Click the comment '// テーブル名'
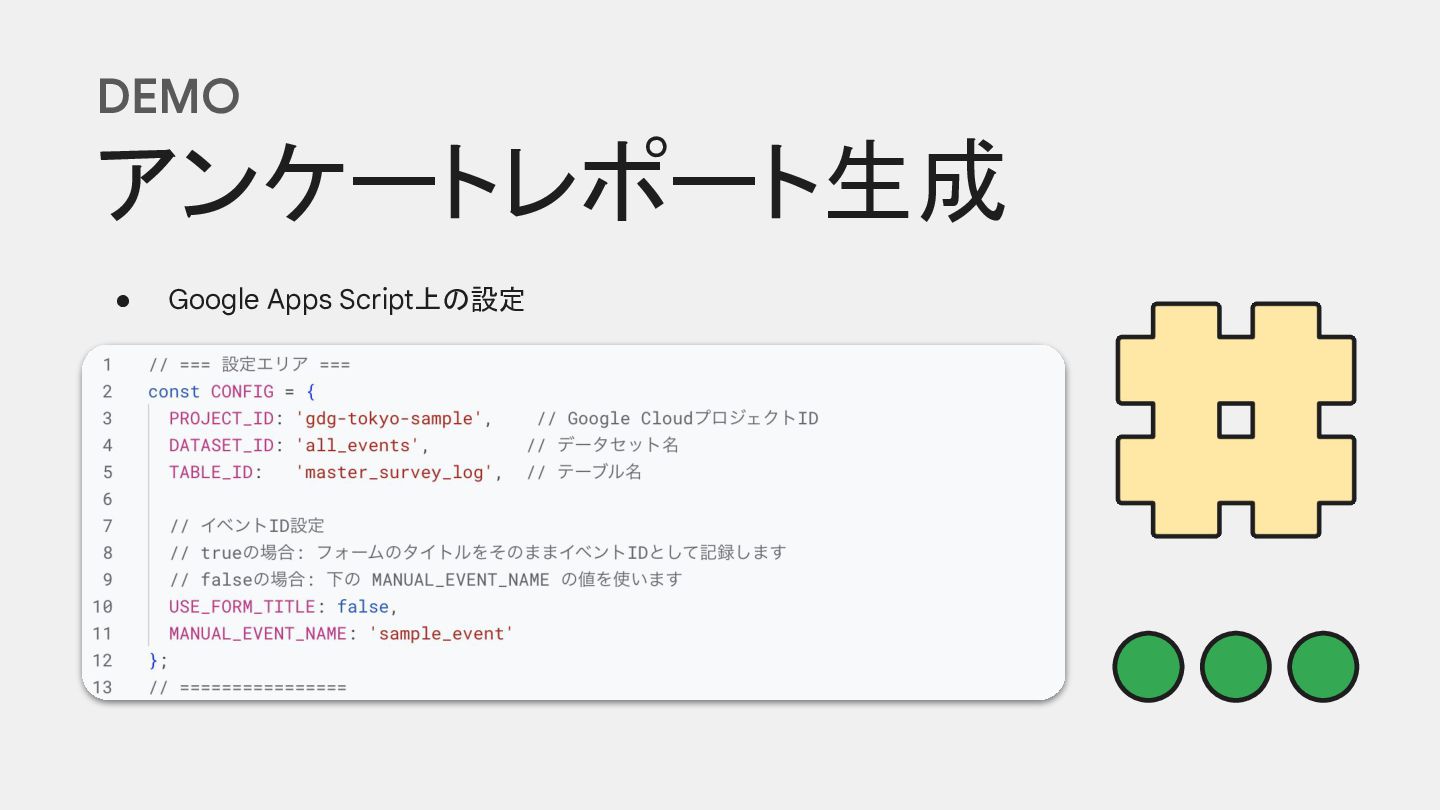Image resolution: width=1440 pixels, height=810 pixels. (584, 472)
